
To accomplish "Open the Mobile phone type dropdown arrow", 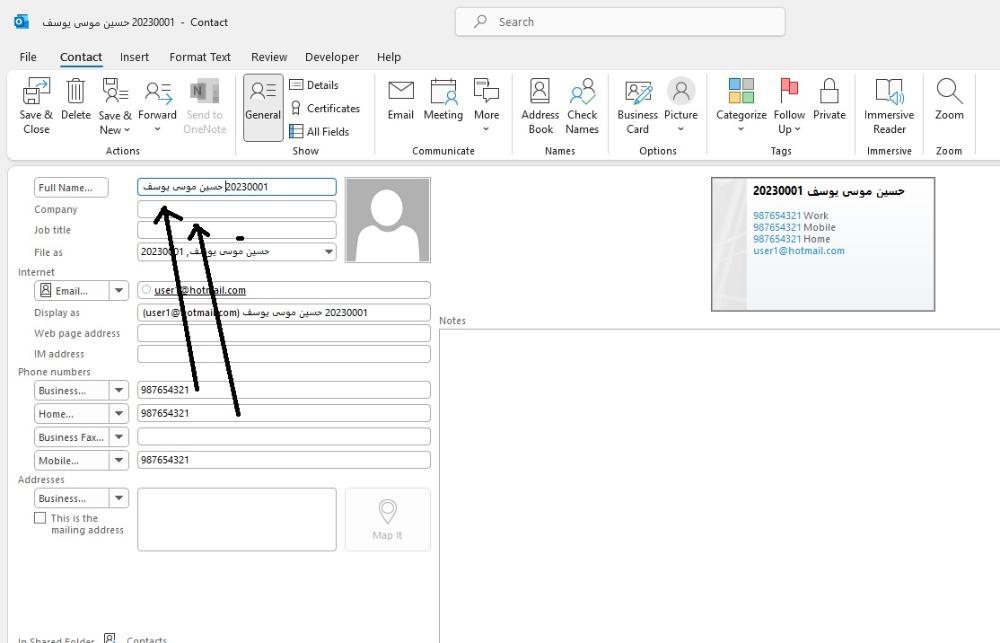I will click(x=119, y=461).
